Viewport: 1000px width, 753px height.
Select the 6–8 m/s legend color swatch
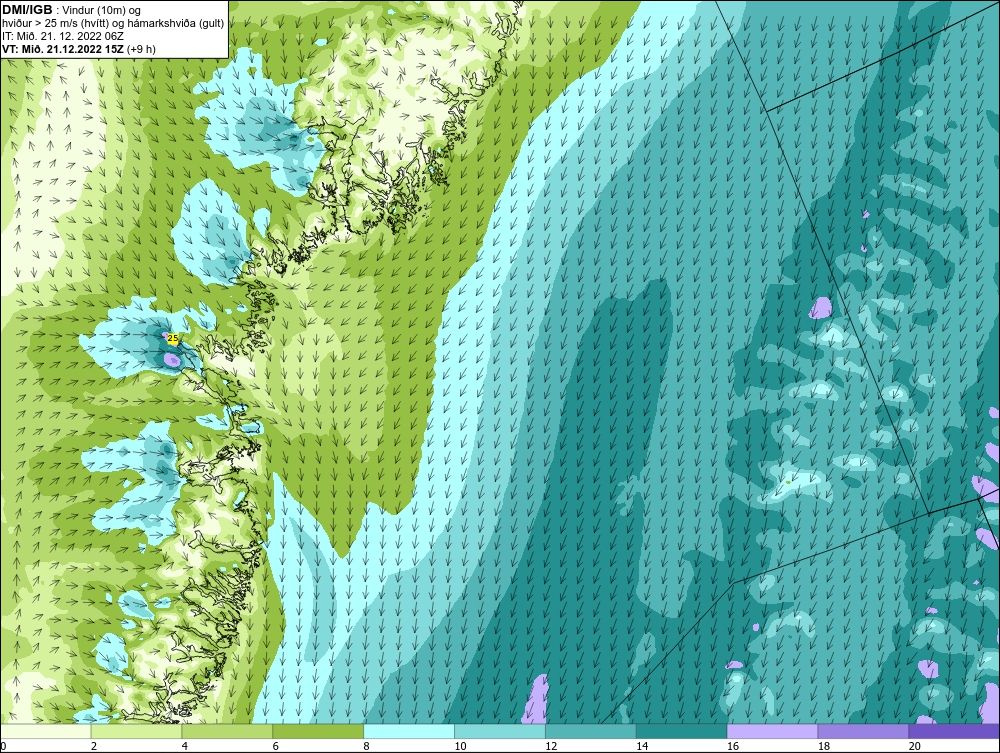click(x=318, y=731)
